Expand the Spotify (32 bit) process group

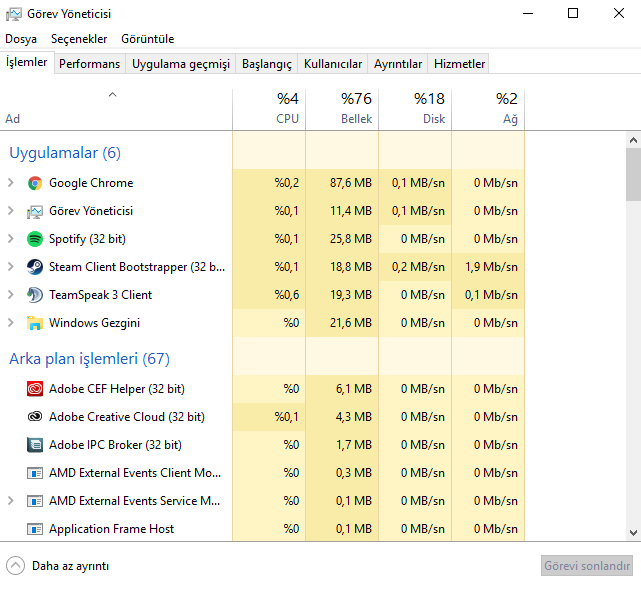pyautogui.click(x=11, y=239)
